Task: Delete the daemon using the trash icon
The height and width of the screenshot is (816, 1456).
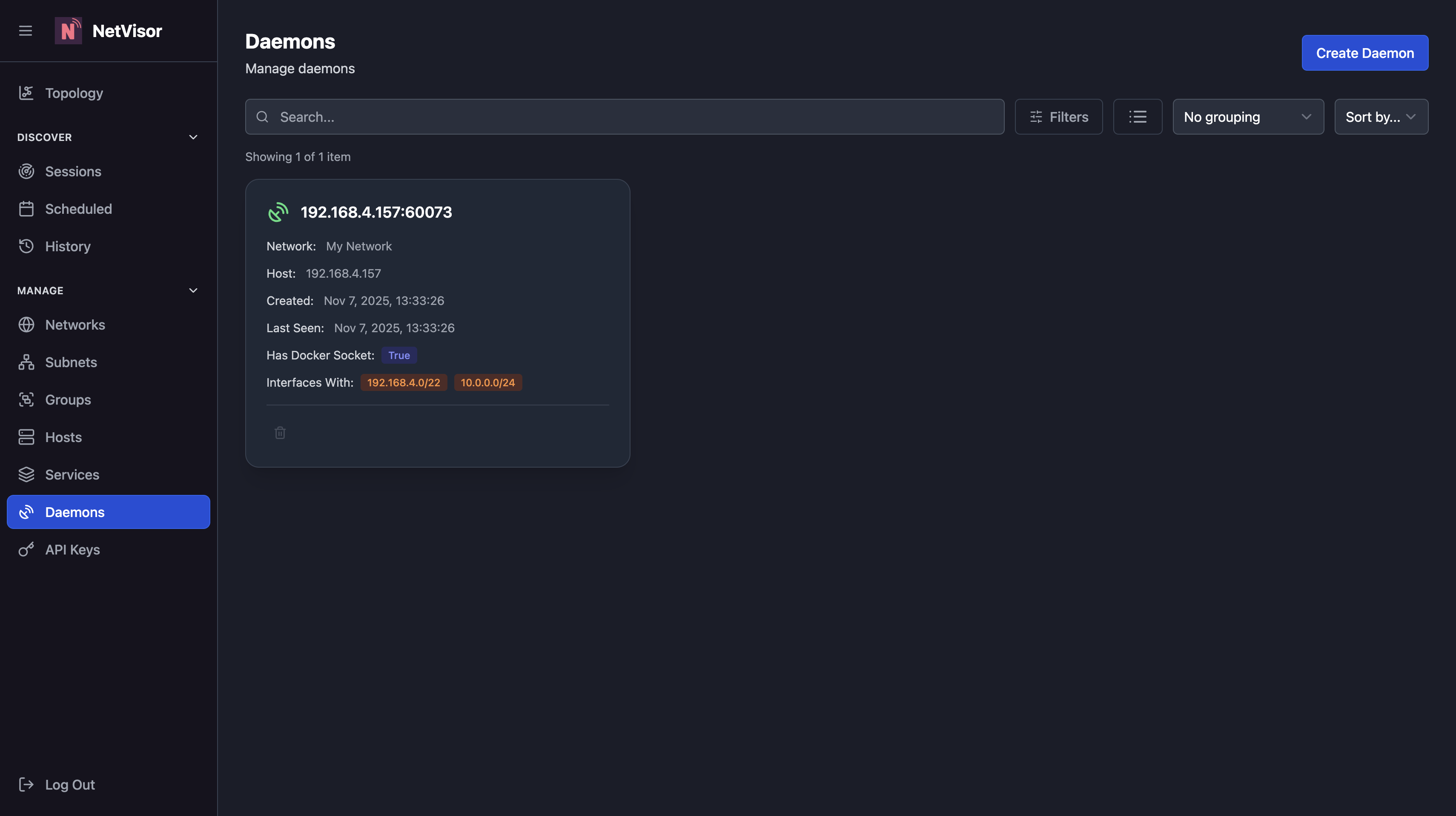Action: [280, 433]
